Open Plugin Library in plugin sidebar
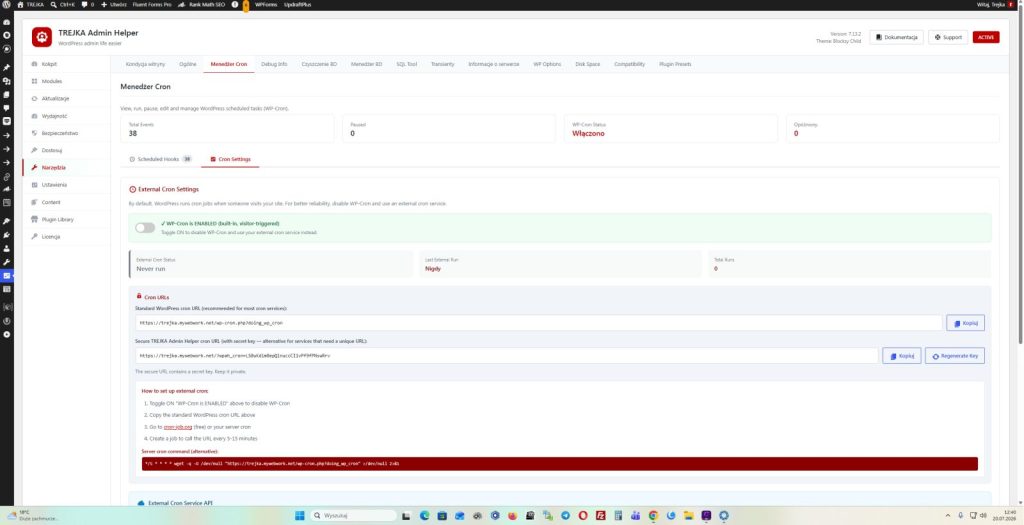This screenshot has height=525, width=1024. click(x=65, y=219)
